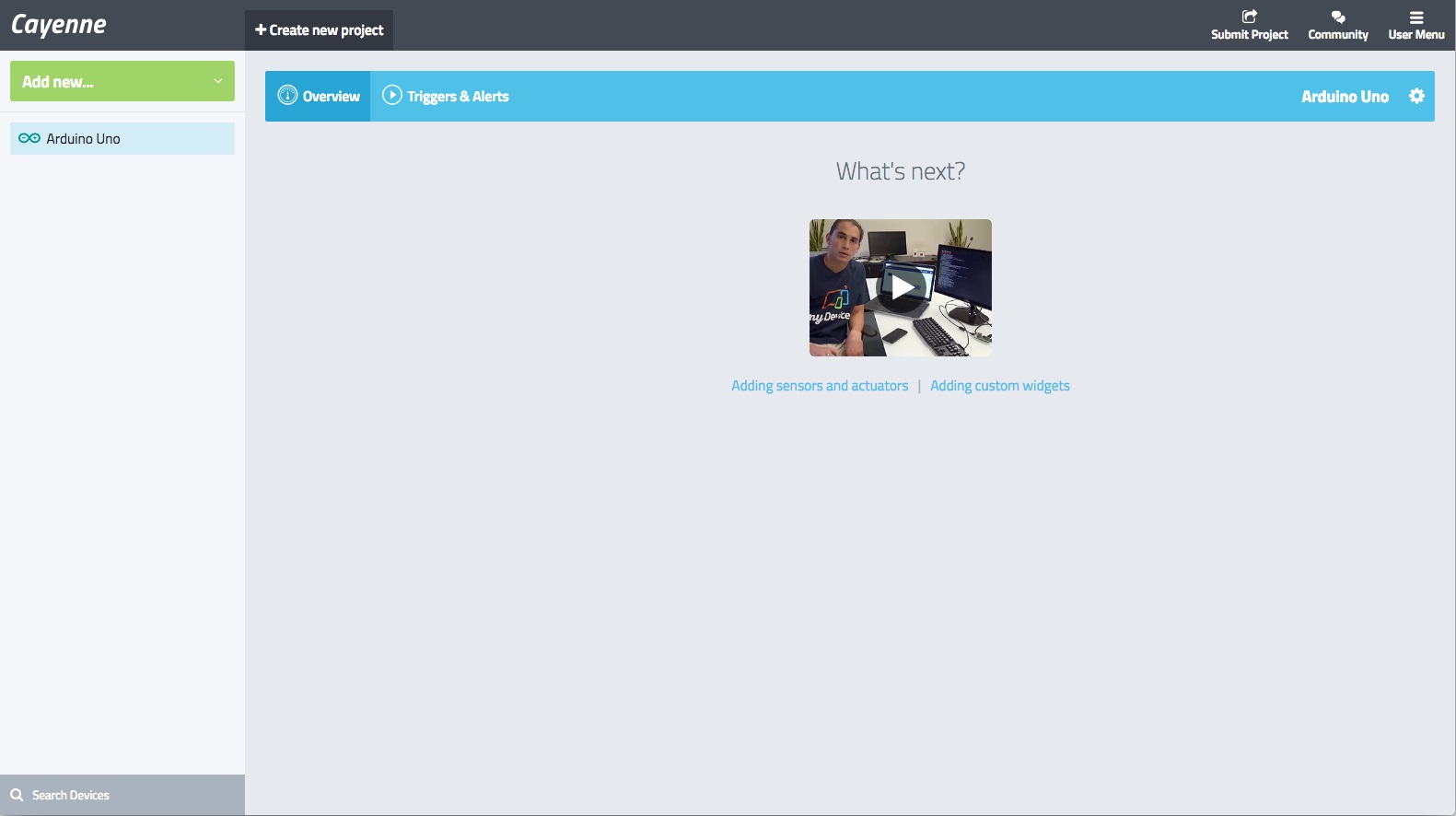Expand the Add new... dropdown

tap(122, 81)
